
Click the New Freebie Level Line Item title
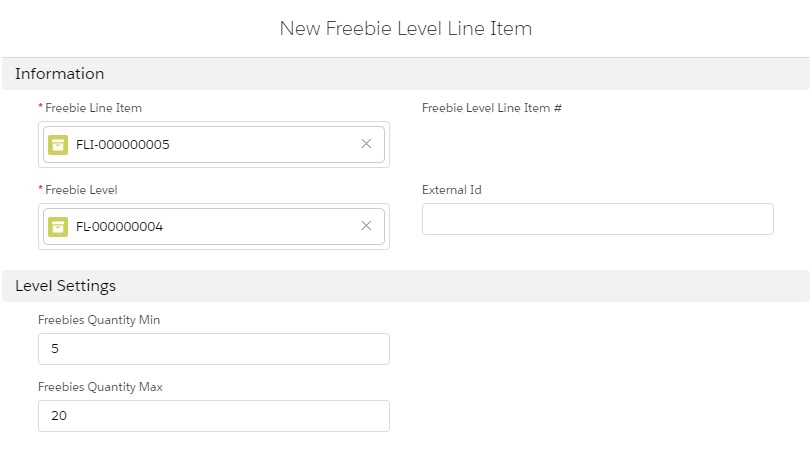[405, 29]
